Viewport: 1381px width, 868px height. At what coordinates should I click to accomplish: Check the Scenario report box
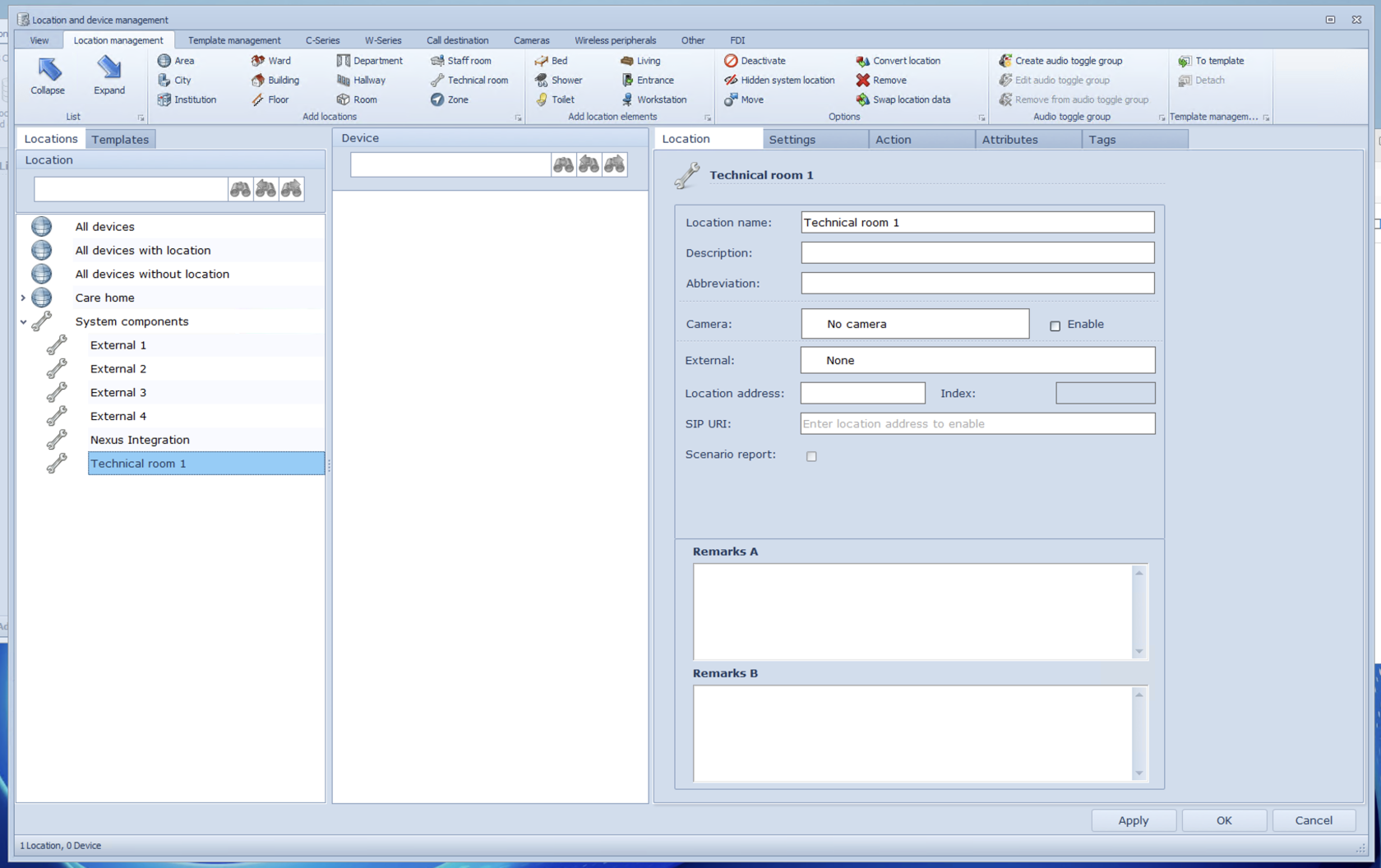[x=811, y=455]
